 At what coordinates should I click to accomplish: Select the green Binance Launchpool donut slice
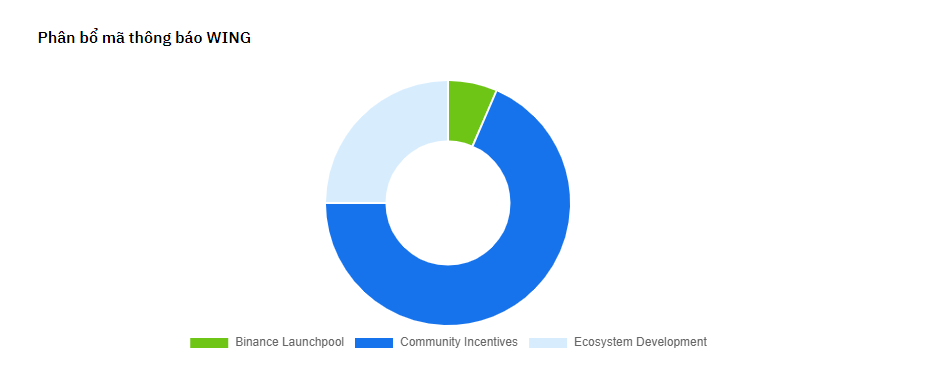tap(467, 112)
